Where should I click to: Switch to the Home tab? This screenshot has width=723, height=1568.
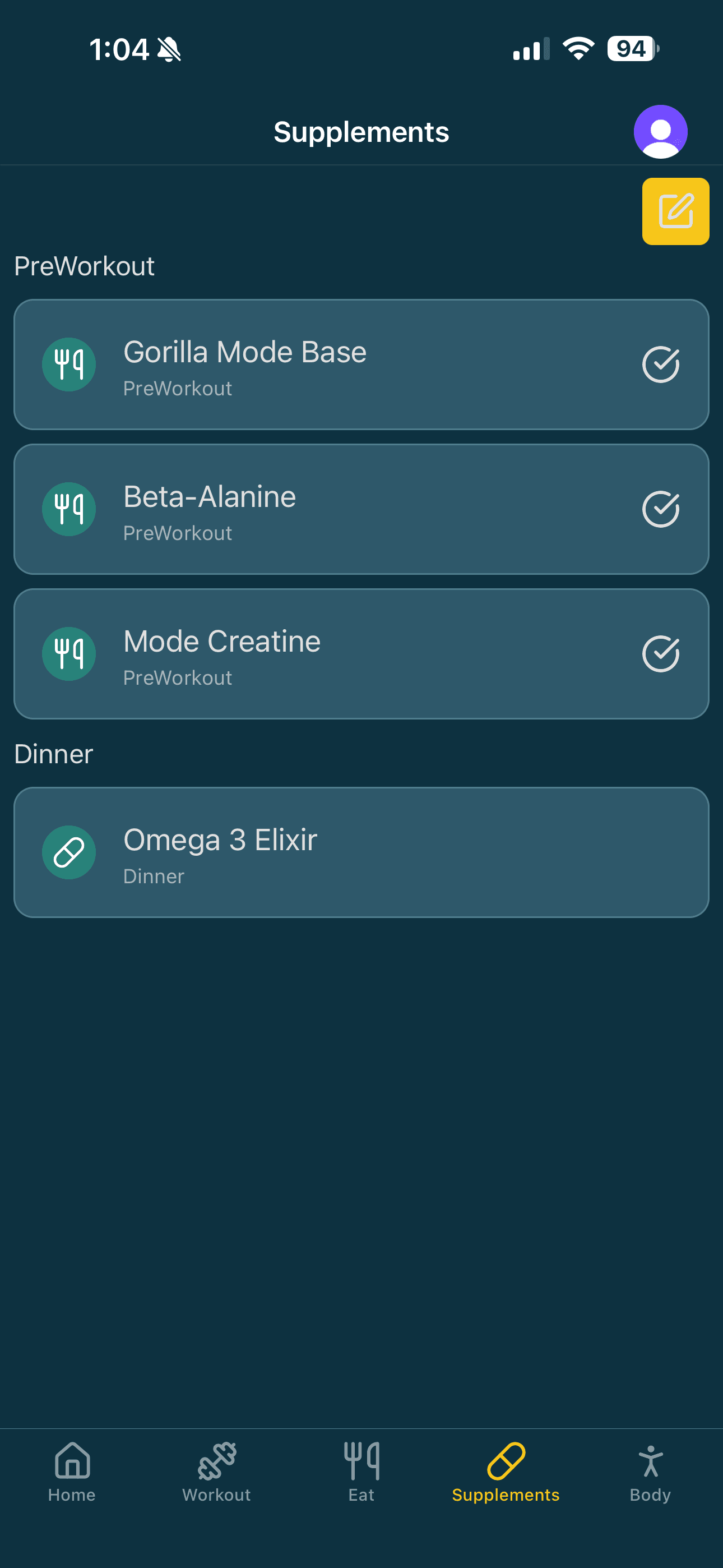(x=72, y=1472)
